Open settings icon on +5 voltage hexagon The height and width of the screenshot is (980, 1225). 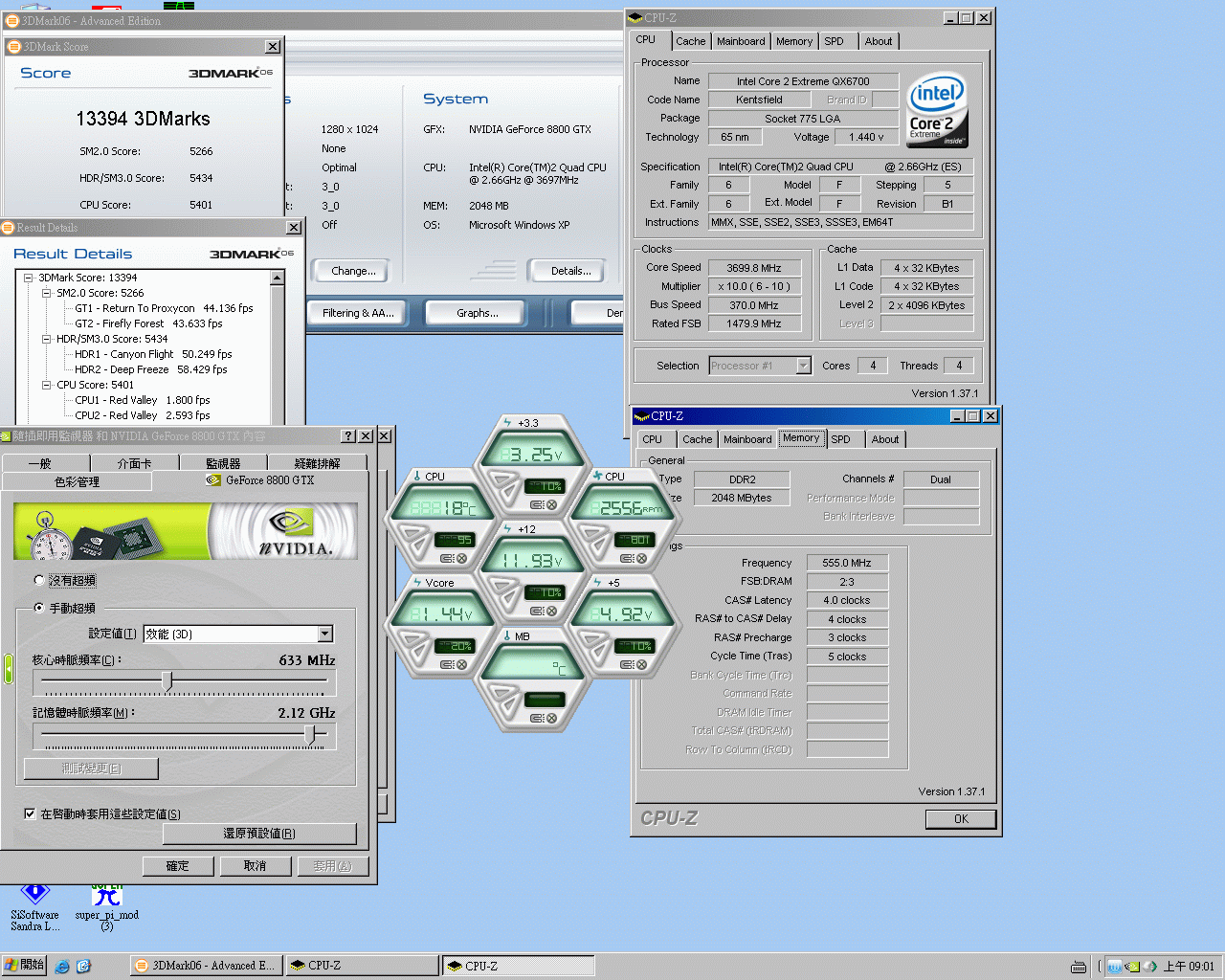pos(627,664)
